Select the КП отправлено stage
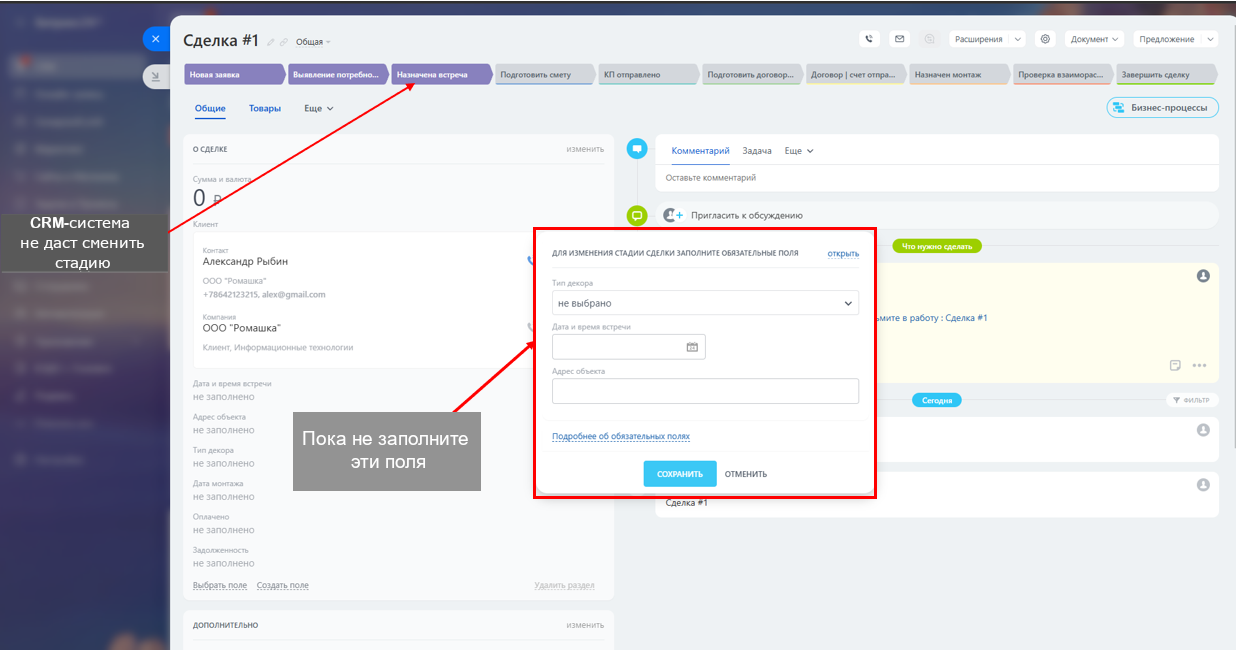 click(647, 75)
